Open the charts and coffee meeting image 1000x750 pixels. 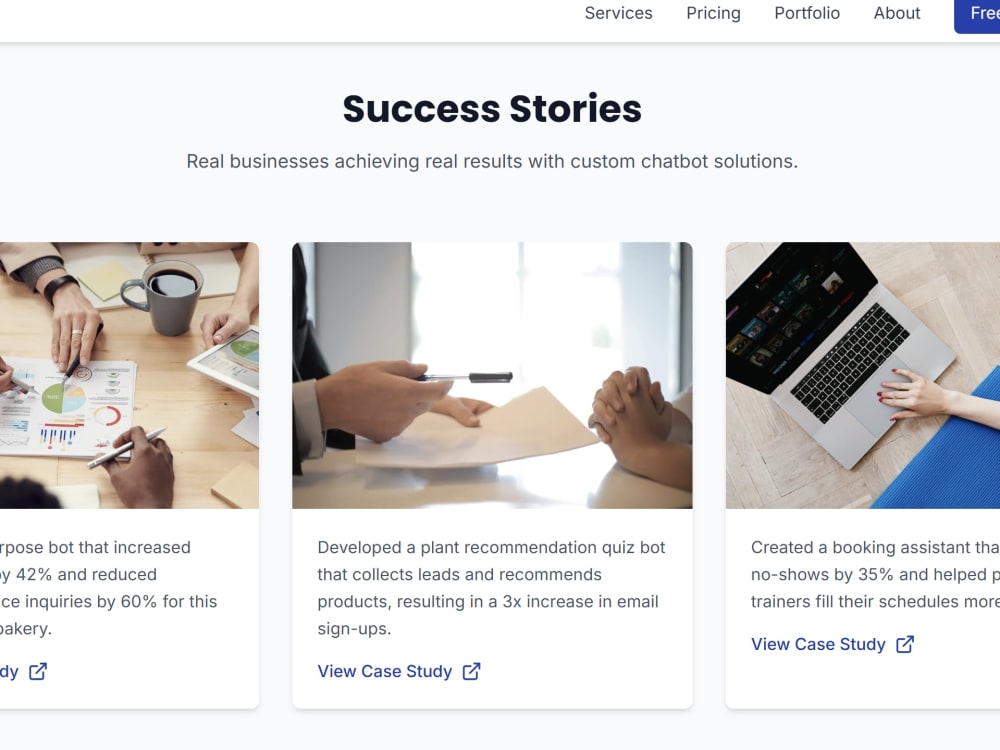point(129,375)
